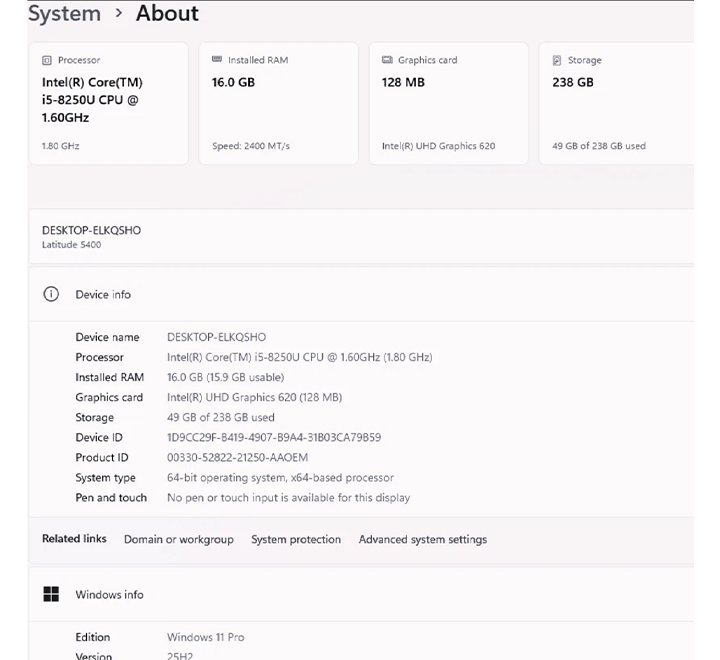Select the Device ID value 1D9CC29F-B419

tap(274, 438)
